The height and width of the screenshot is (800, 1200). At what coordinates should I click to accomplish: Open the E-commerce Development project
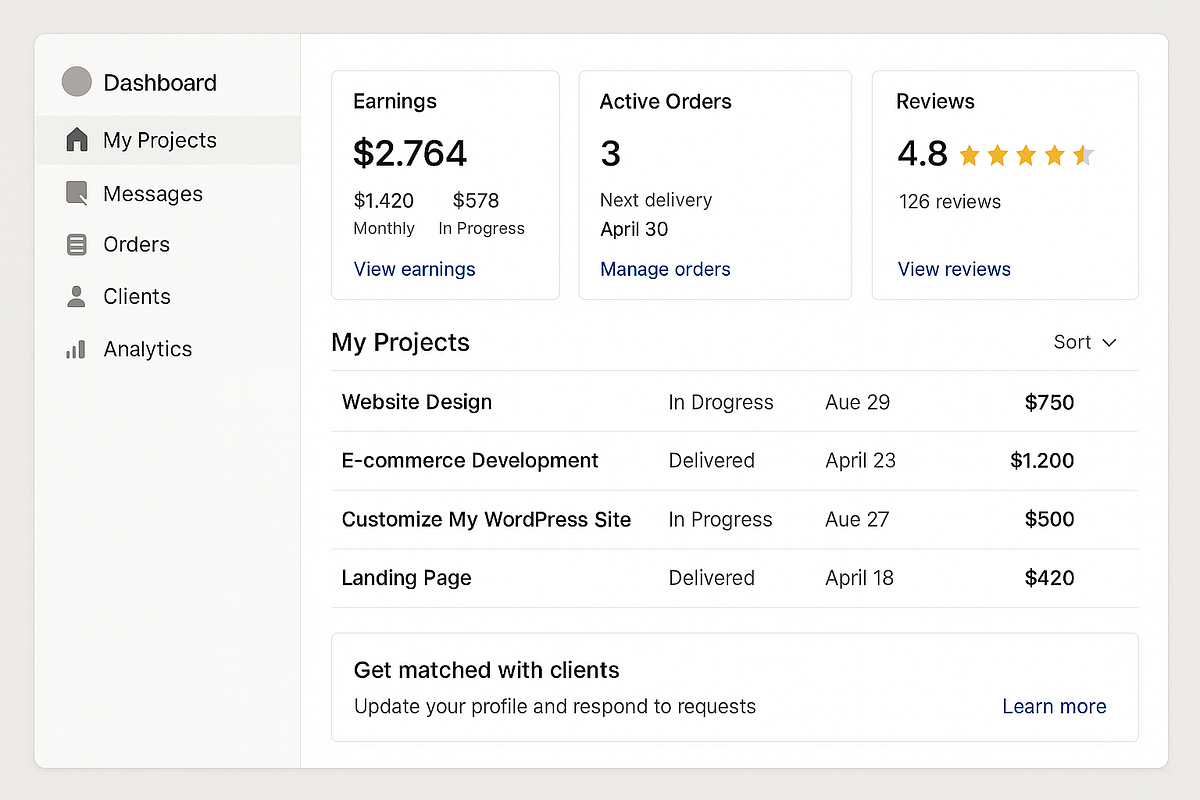point(470,461)
